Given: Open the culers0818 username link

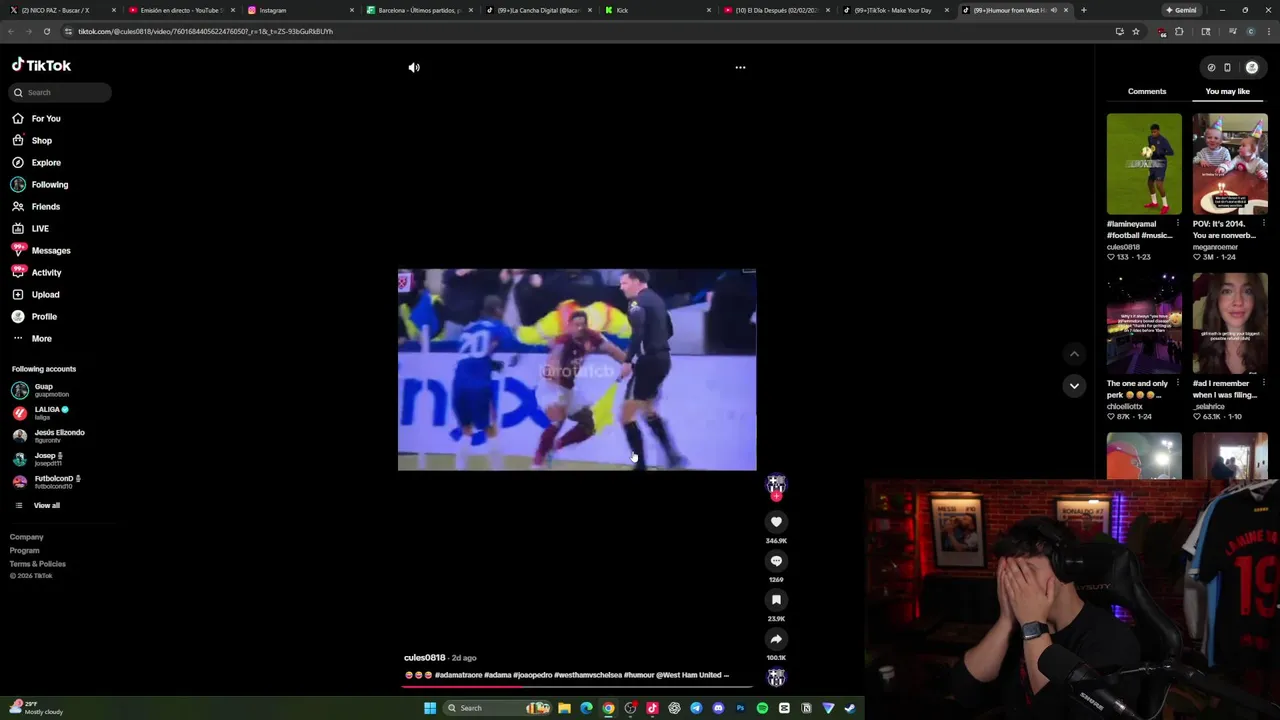Looking at the screenshot, I should [x=424, y=658].
